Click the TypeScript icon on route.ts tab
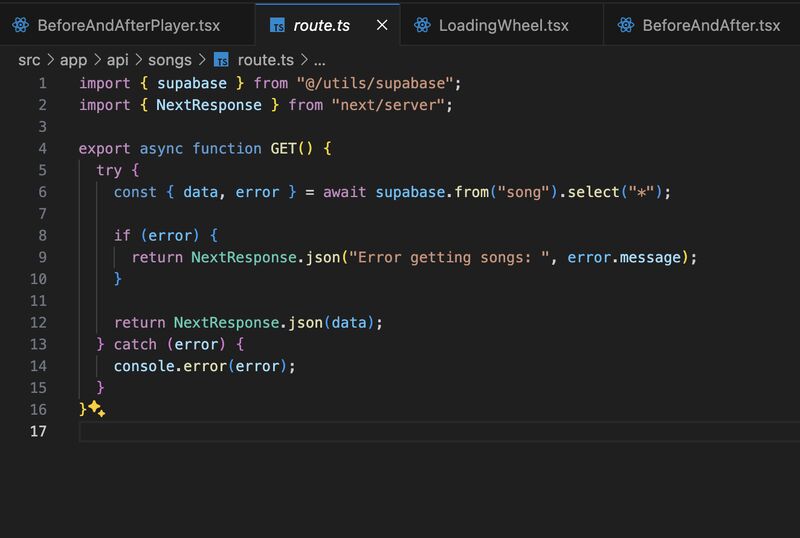The image size is (800, 538). [x=276, y=25]
